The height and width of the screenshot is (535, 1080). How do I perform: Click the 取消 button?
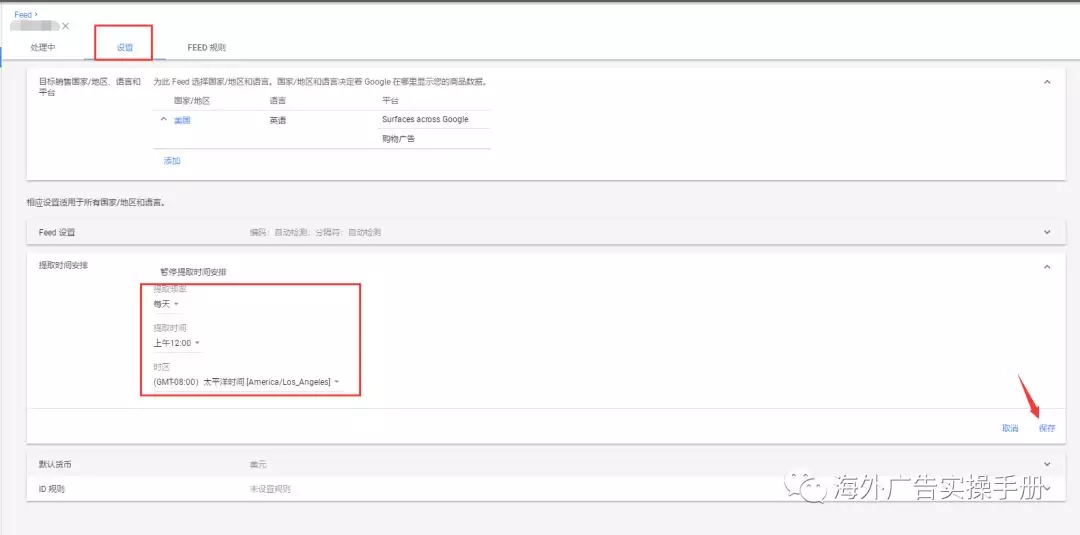[1010, 428]
